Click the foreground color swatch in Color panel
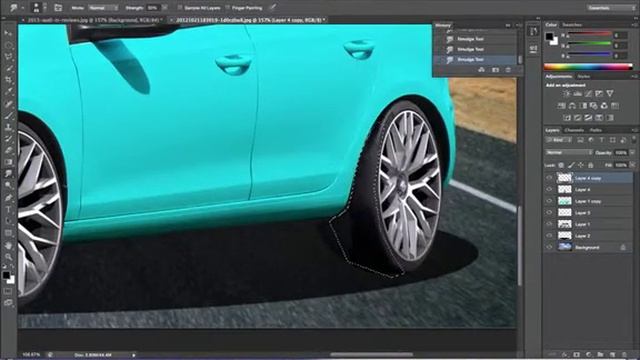Image resolution: width=640 pixels, height=360 pixels. pos(549,36)
